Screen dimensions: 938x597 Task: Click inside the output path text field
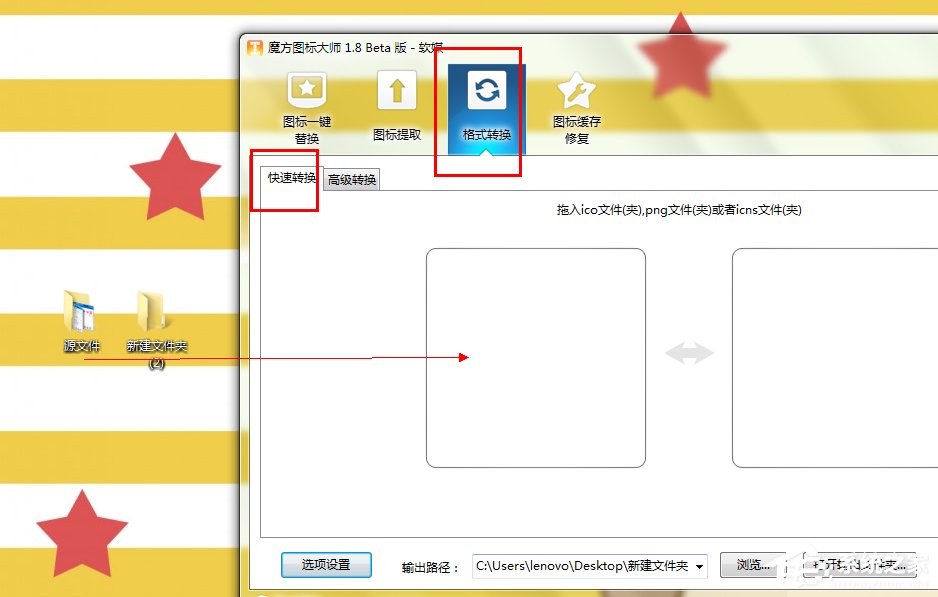(580, 565)
